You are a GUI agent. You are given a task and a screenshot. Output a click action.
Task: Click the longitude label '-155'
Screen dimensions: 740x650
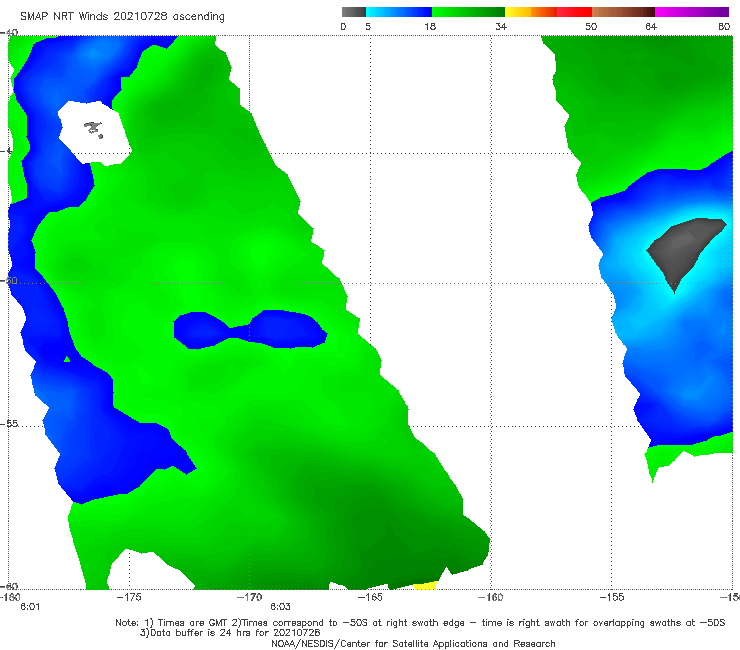tap(612, 597)
